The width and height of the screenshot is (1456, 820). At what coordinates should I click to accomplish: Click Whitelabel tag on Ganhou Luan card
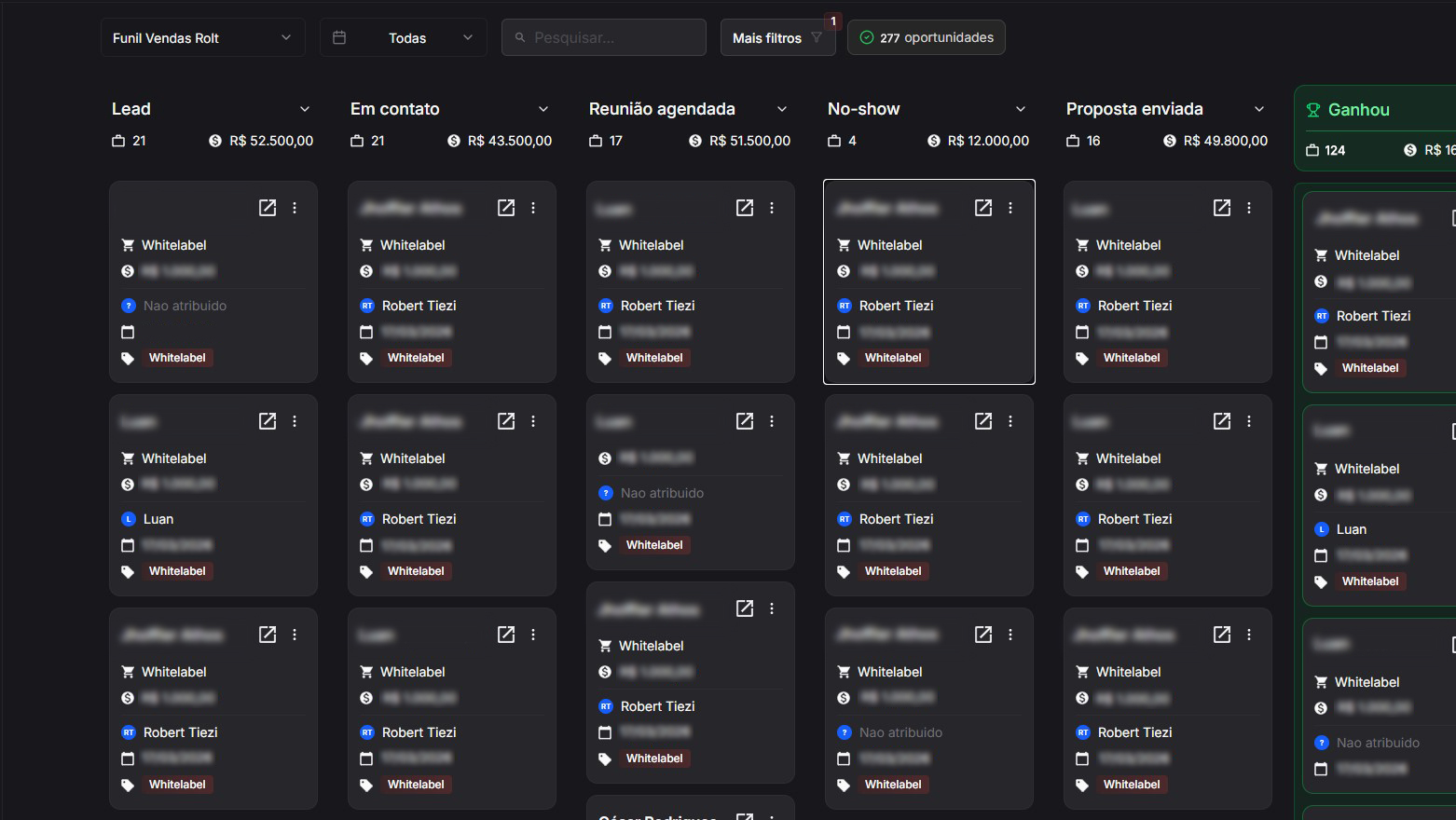[1370, 581]
